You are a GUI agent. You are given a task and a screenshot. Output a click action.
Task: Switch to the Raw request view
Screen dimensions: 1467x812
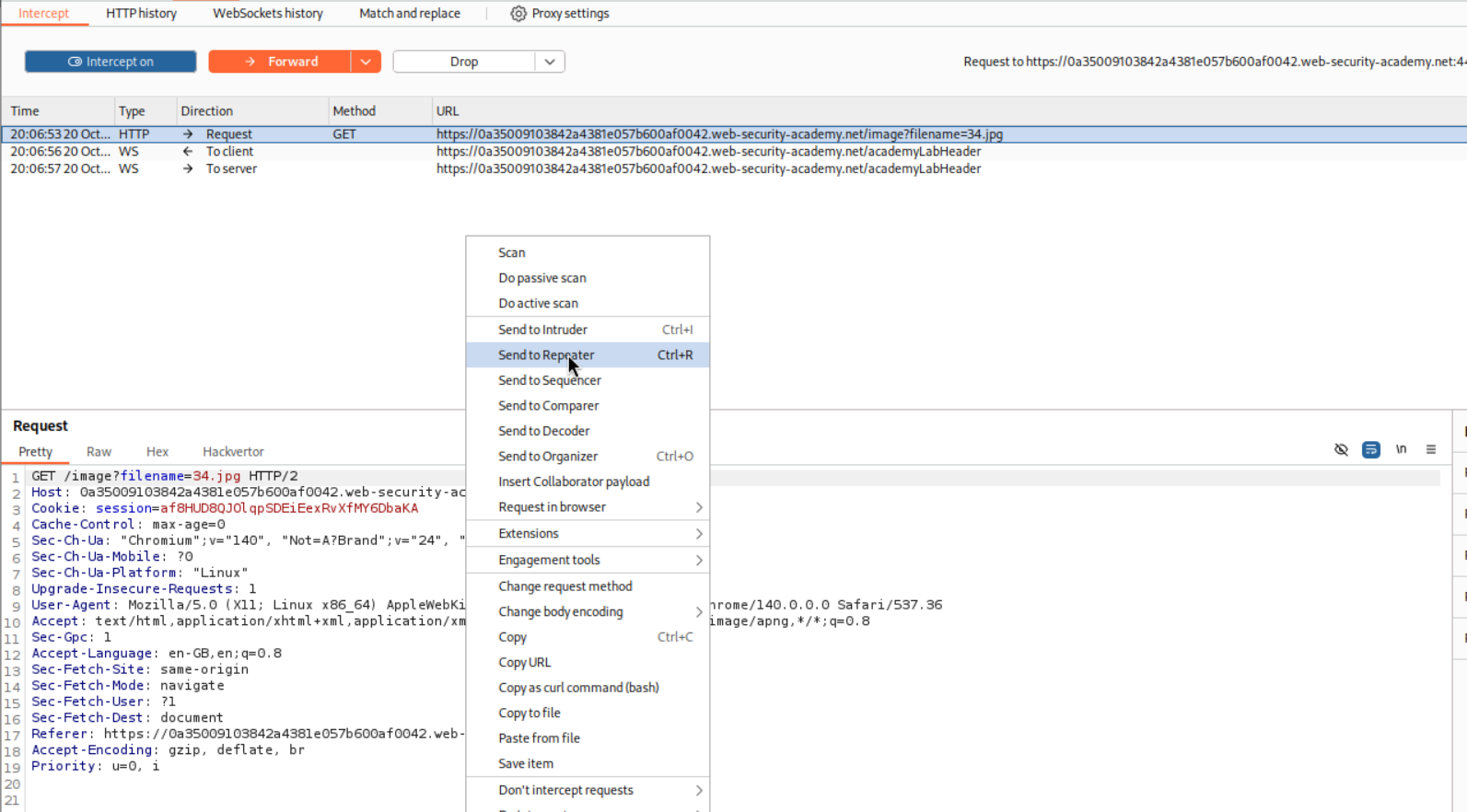[99, 452]
